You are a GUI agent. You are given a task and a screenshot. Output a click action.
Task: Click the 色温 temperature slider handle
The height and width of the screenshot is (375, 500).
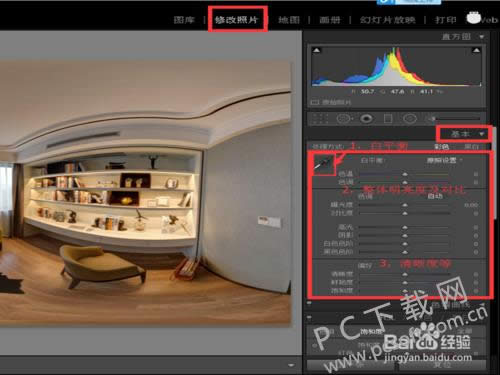tap(405, 174)
